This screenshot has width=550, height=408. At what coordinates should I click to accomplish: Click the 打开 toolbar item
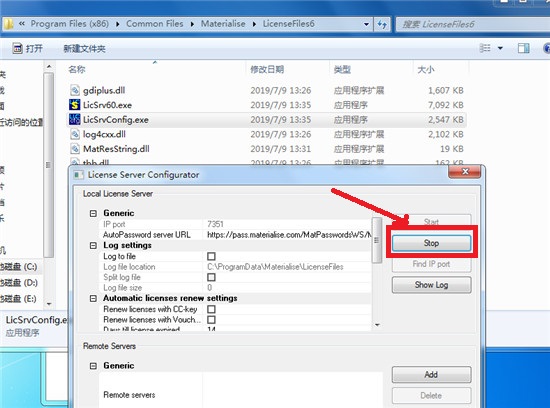pyautogui.click(x=28, y=48)
